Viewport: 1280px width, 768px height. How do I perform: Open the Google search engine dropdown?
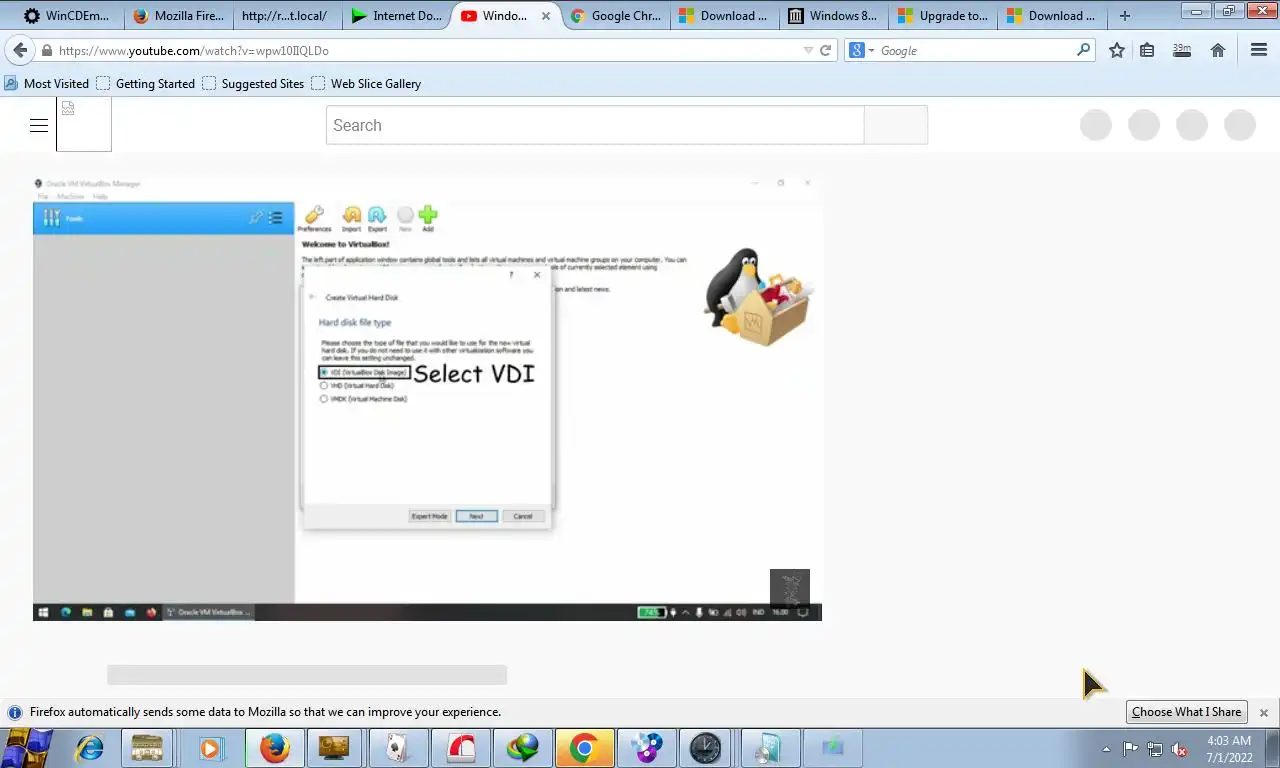pyautogui.click(x=861, y=50)
